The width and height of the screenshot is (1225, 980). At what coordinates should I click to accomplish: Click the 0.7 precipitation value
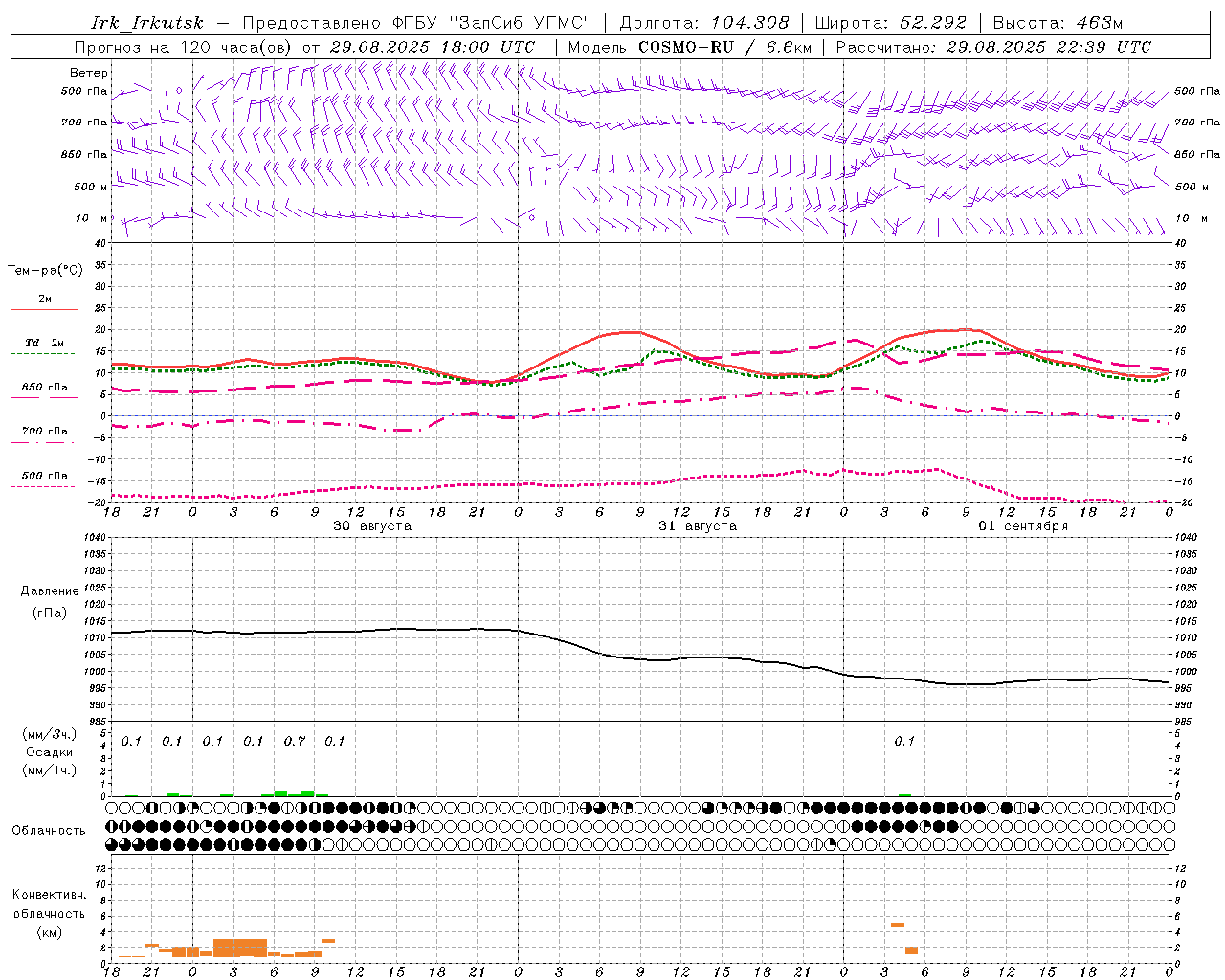(295, 741)
